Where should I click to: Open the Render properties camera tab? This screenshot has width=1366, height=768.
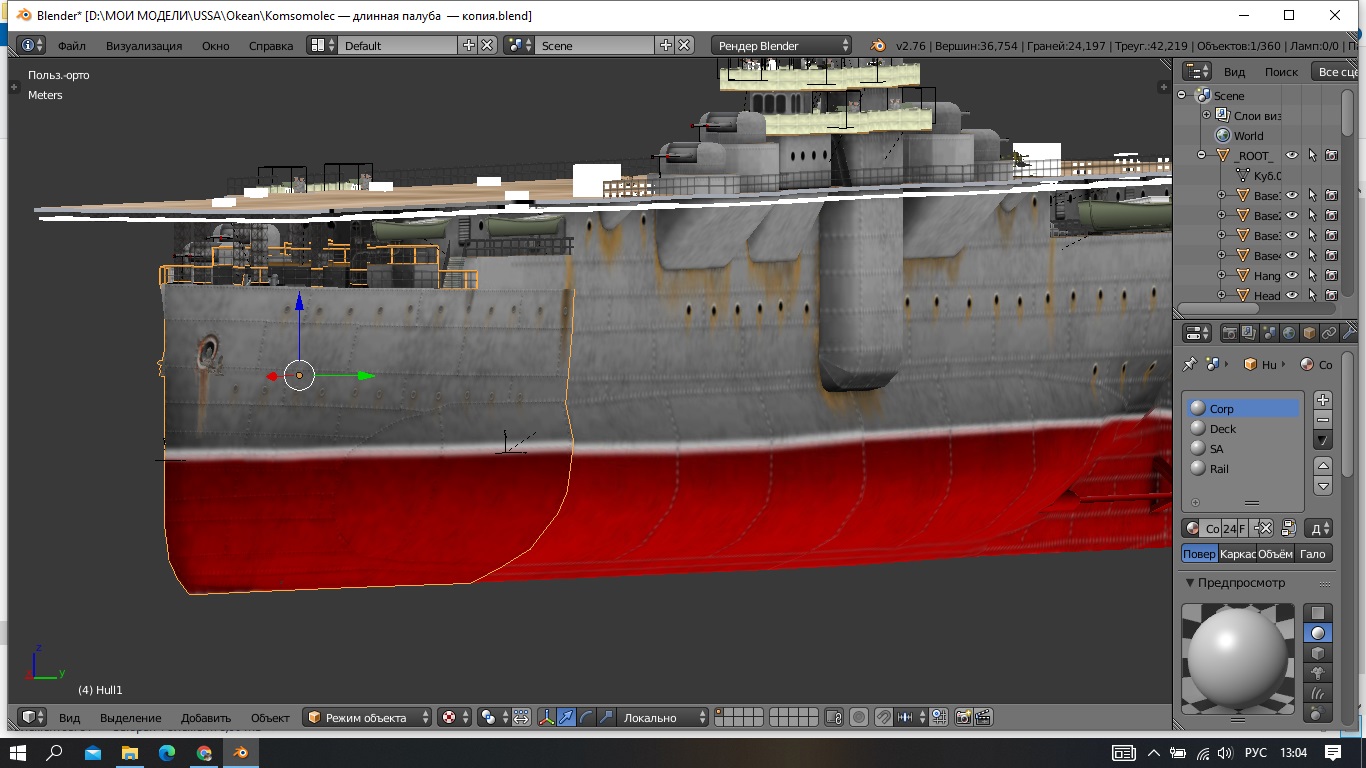(x=1230, y=334)
